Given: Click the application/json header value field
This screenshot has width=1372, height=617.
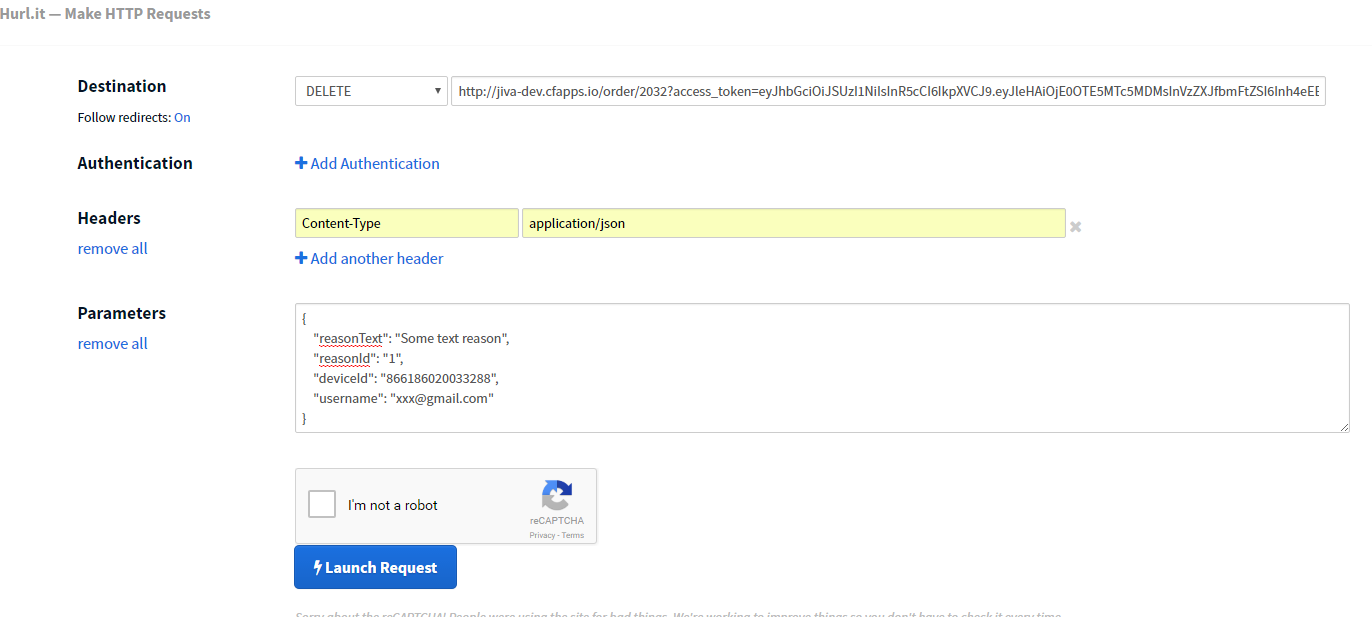Looking at the screenshot, I should point(793,223).
